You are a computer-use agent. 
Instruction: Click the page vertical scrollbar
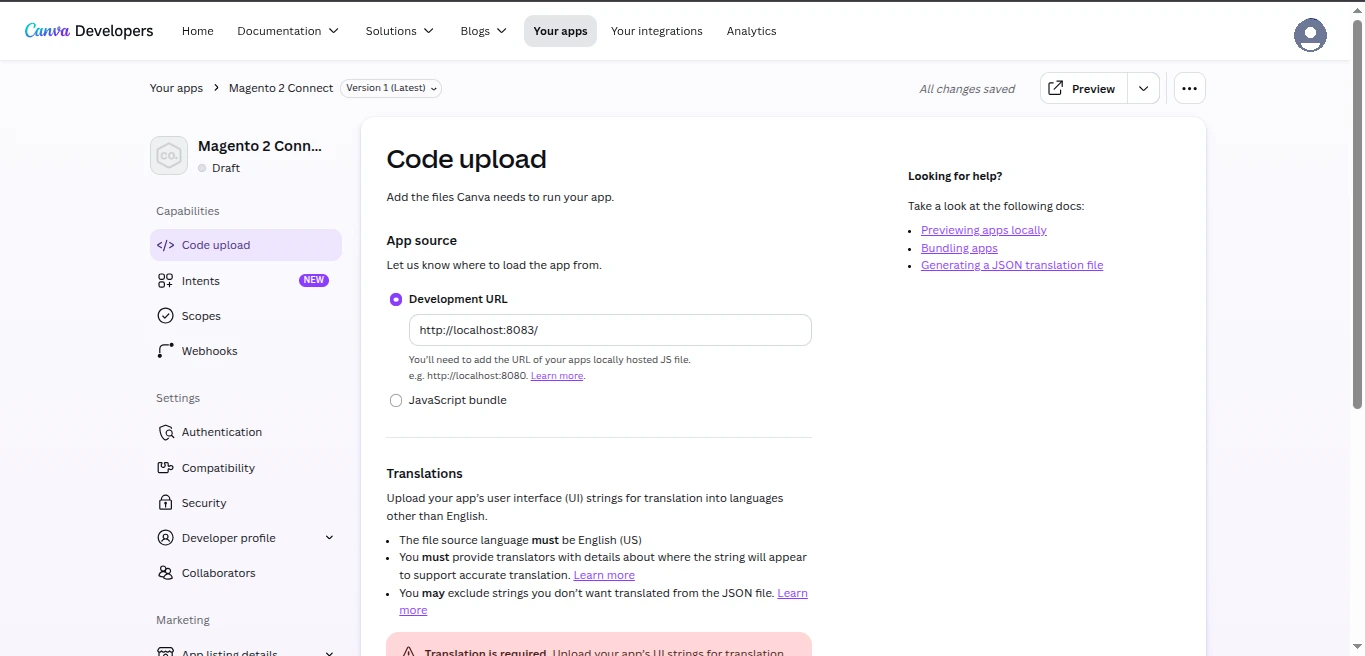[1357, 215]
